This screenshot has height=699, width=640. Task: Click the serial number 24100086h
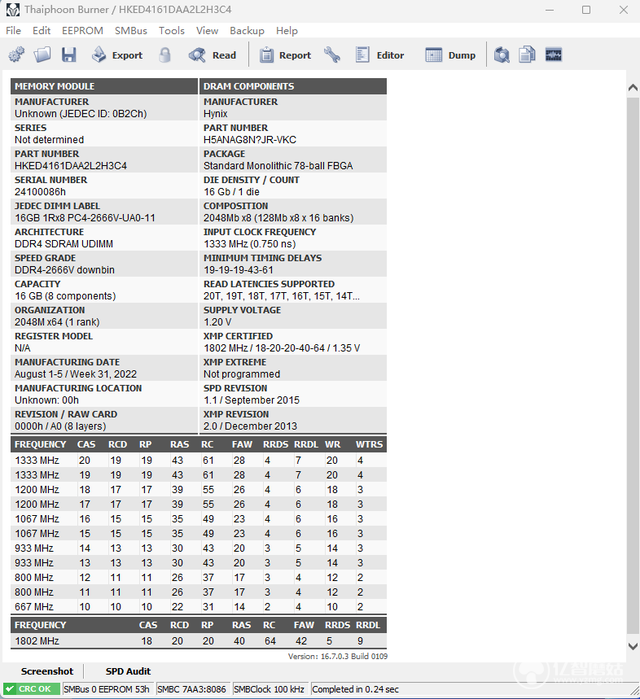pos(40,192)
